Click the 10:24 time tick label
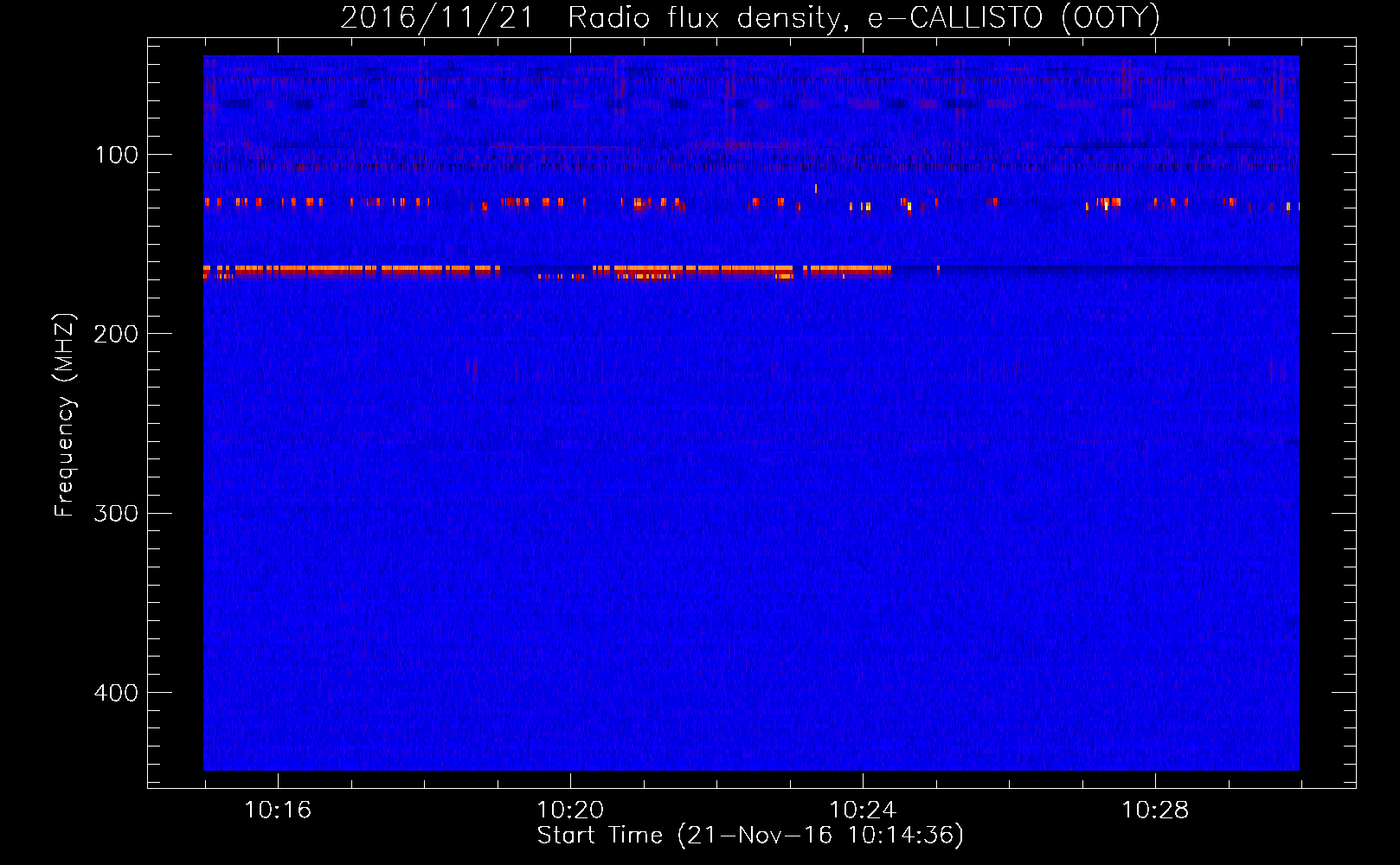 coord(863,810)
